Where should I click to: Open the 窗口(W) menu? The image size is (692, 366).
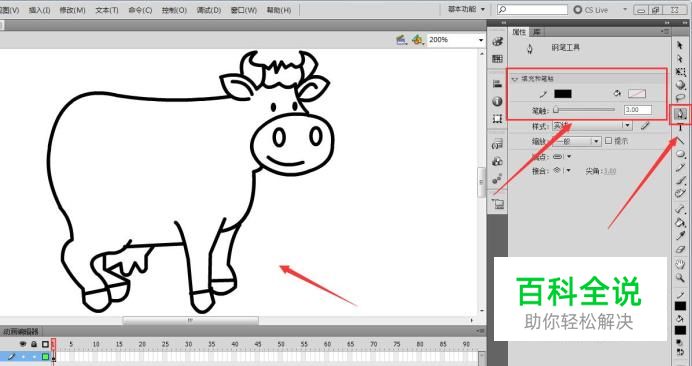(x=244, y=10)
